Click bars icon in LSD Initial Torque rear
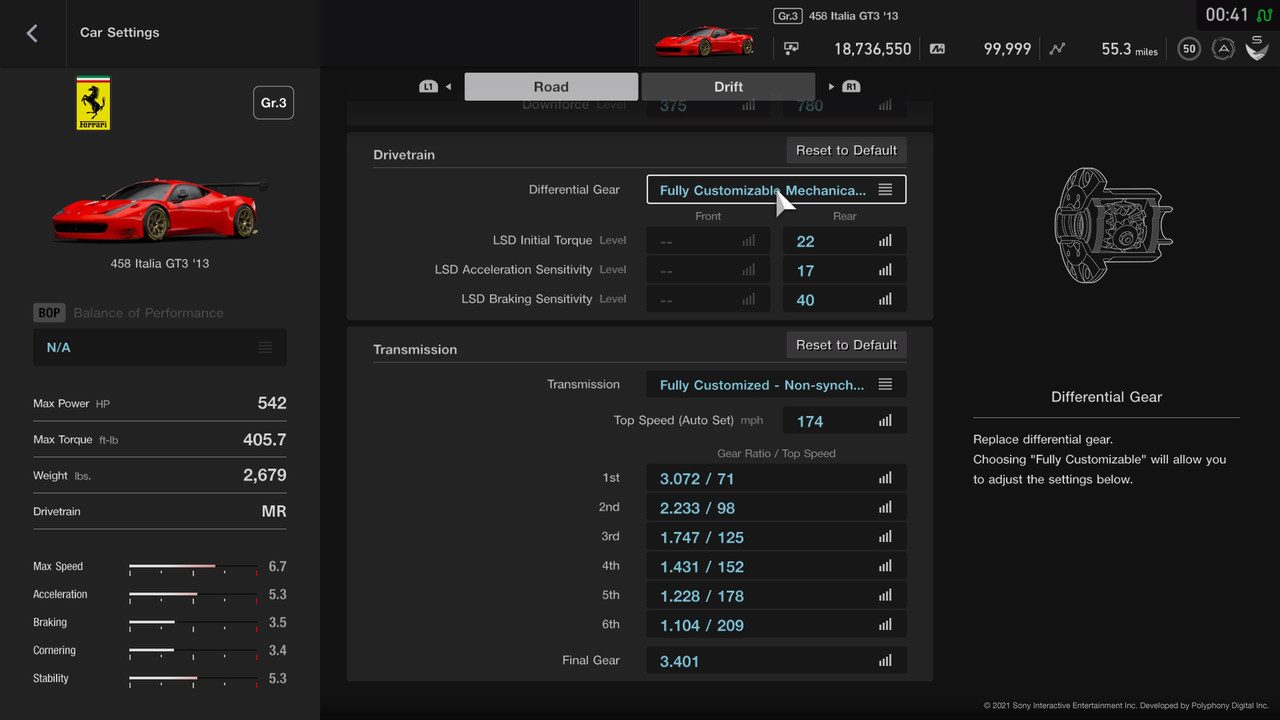 coord(885,241)
